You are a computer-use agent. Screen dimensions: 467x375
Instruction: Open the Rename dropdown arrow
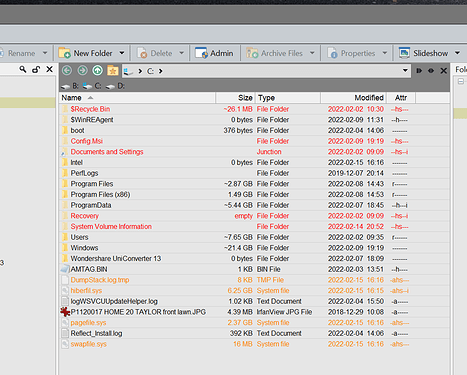click(45, 53)
